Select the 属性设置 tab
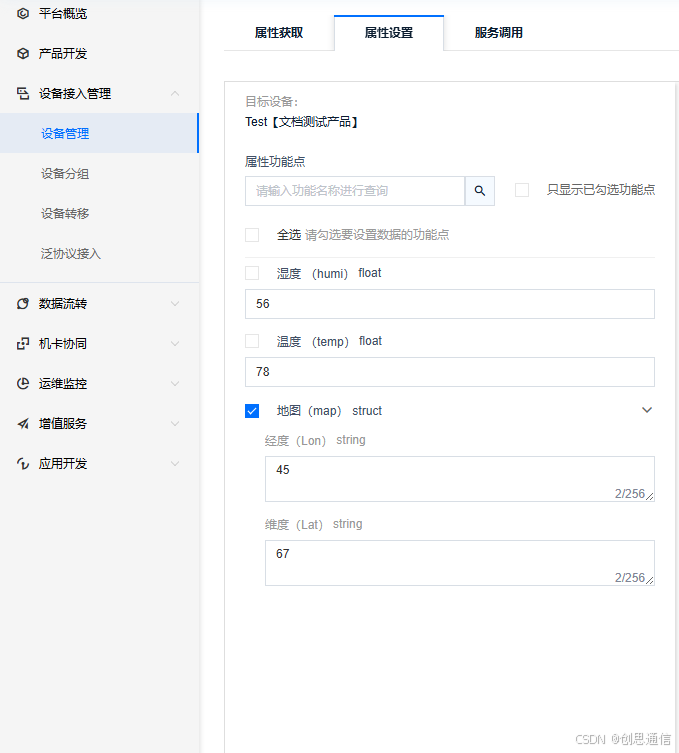Viewport: 679px width, 753px height. (389, 33)
